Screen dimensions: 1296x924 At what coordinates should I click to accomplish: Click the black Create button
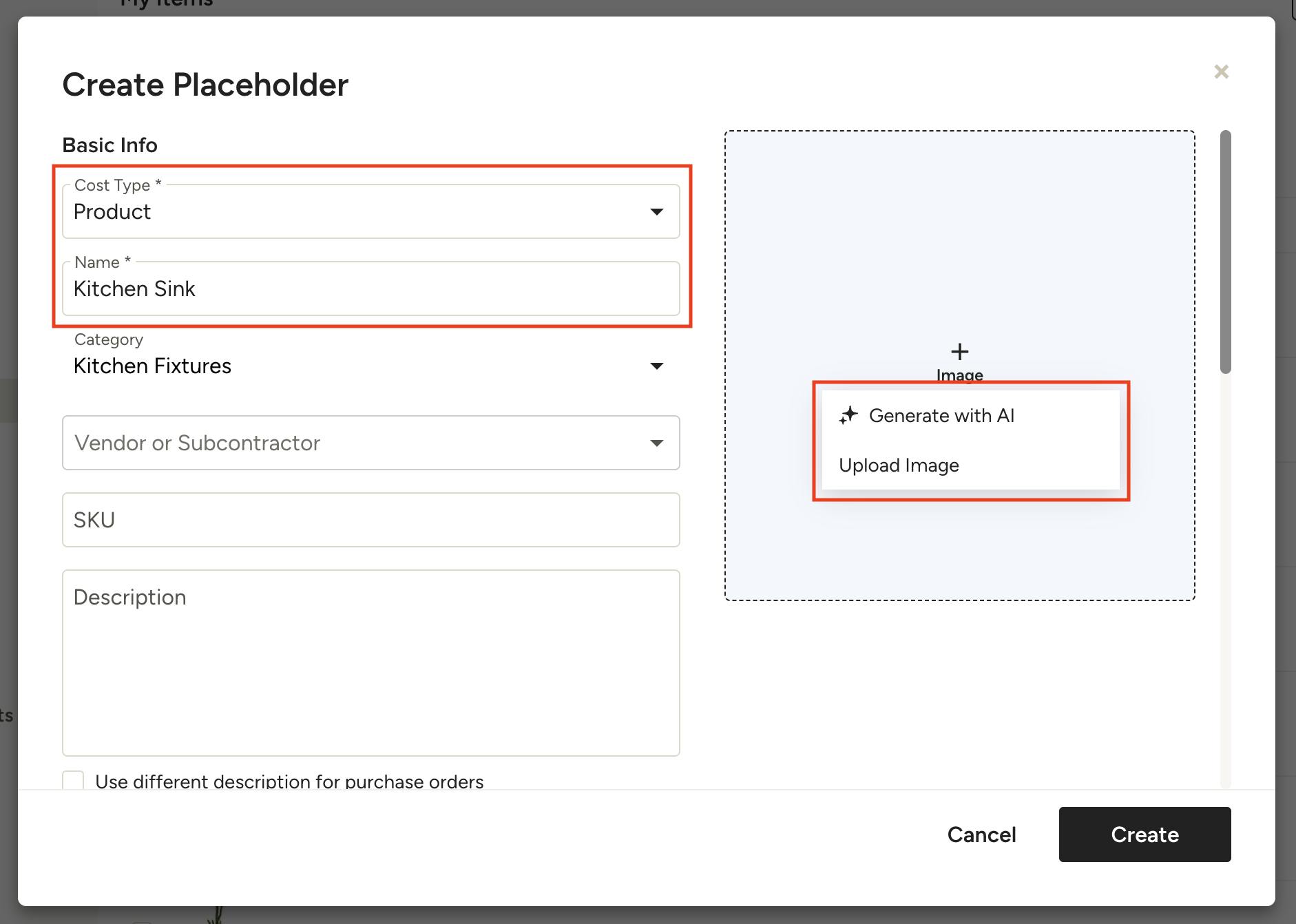(1145, 834)
